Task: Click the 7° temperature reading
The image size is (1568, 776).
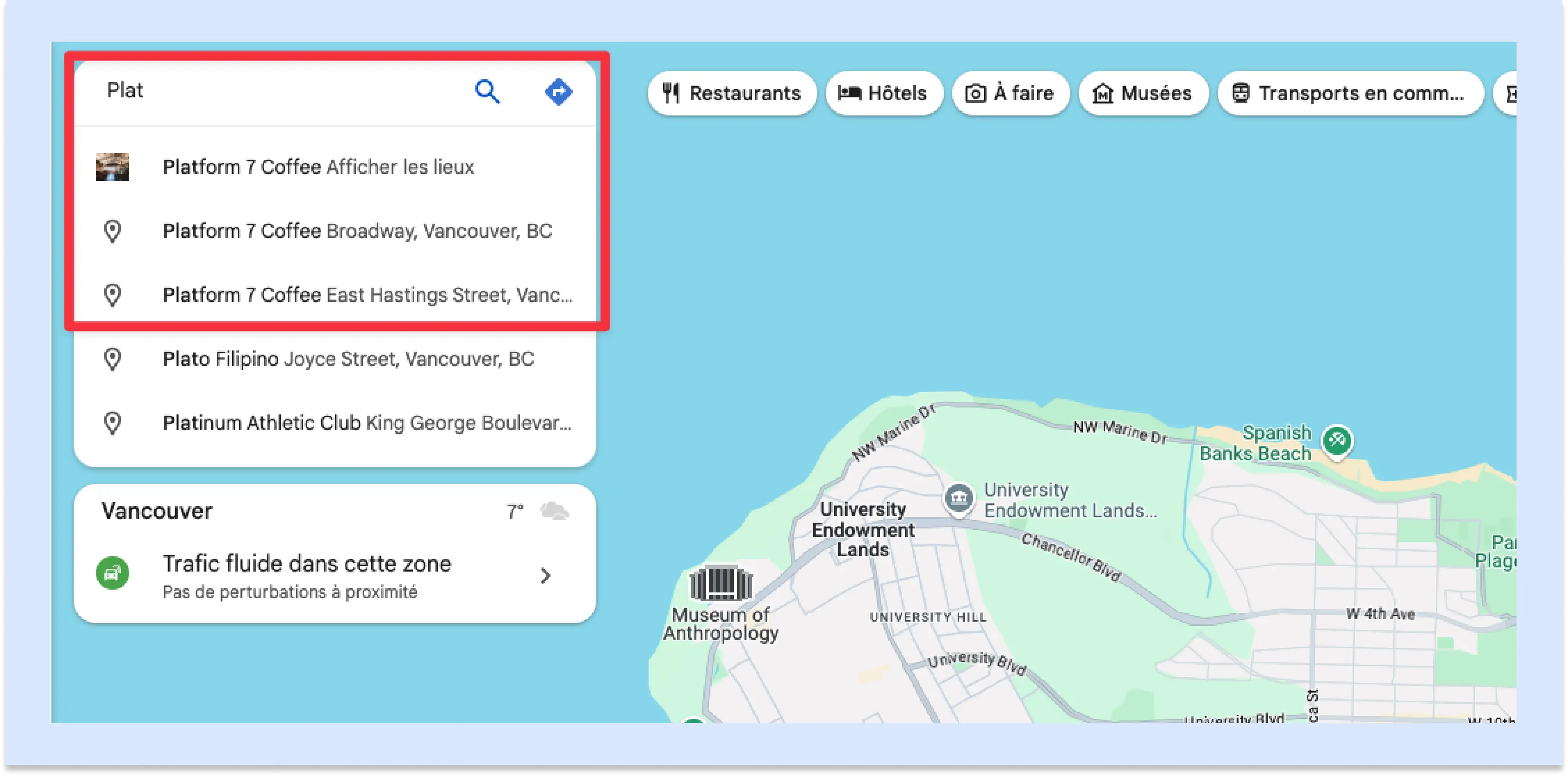Action: tap(515, 511)
